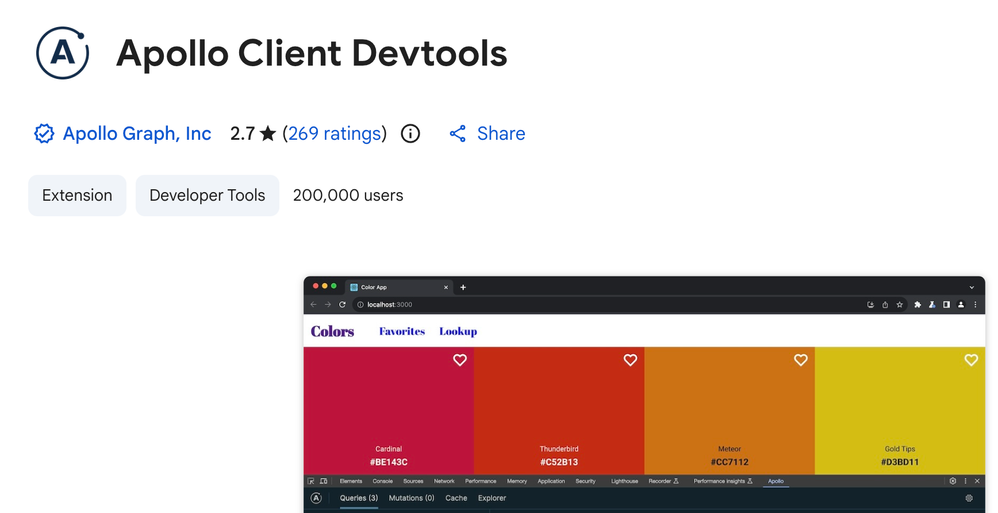
Task: Like the Gold Tips color heart icon
Action: pyautogui.click(x=971, y=360)
